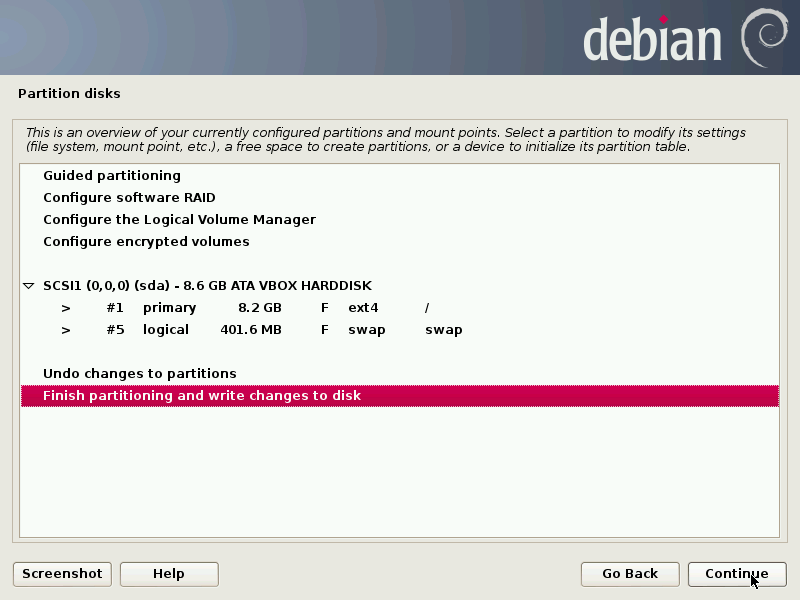Click the Screenshot button

62,574
